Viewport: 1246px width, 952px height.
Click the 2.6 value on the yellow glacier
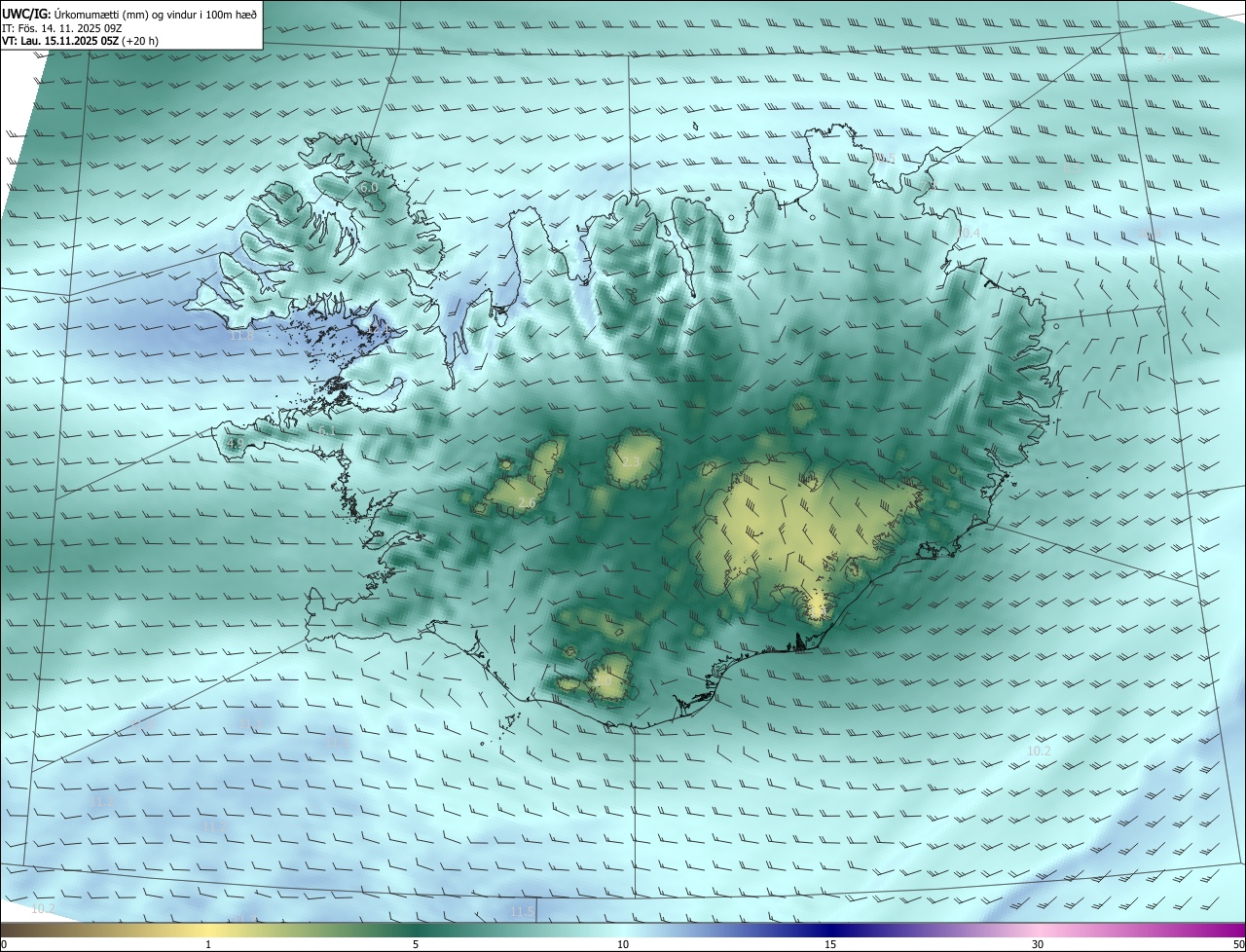point(527,502)
